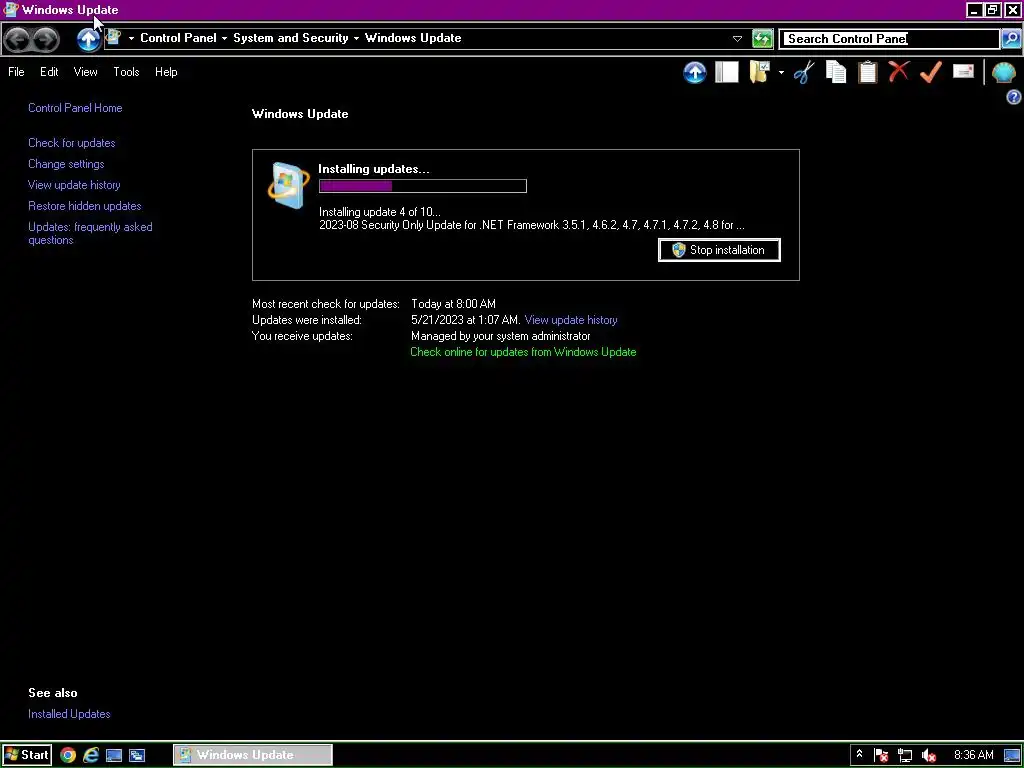Click the search magnifier button
The width and height of the screenshot is (1024, 768).
tap(1010, 39)
